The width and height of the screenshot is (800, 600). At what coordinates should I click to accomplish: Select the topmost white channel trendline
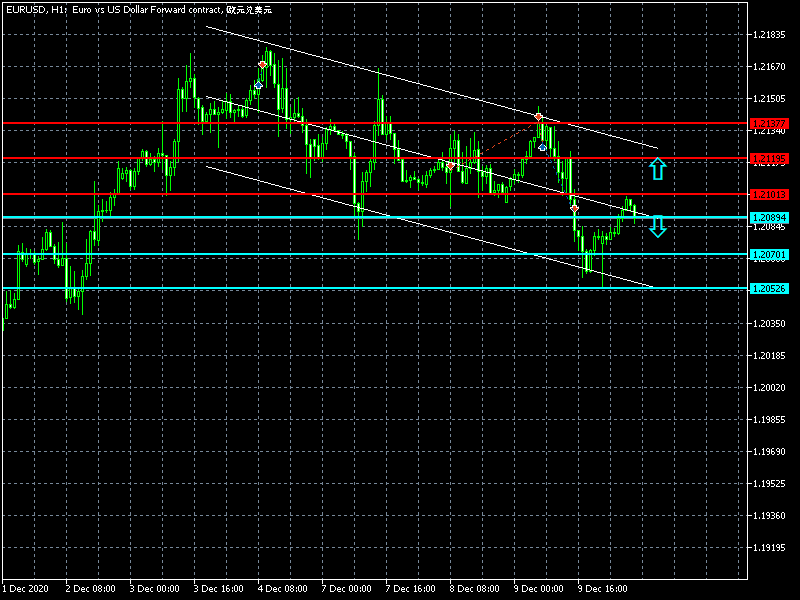[432, 87]
